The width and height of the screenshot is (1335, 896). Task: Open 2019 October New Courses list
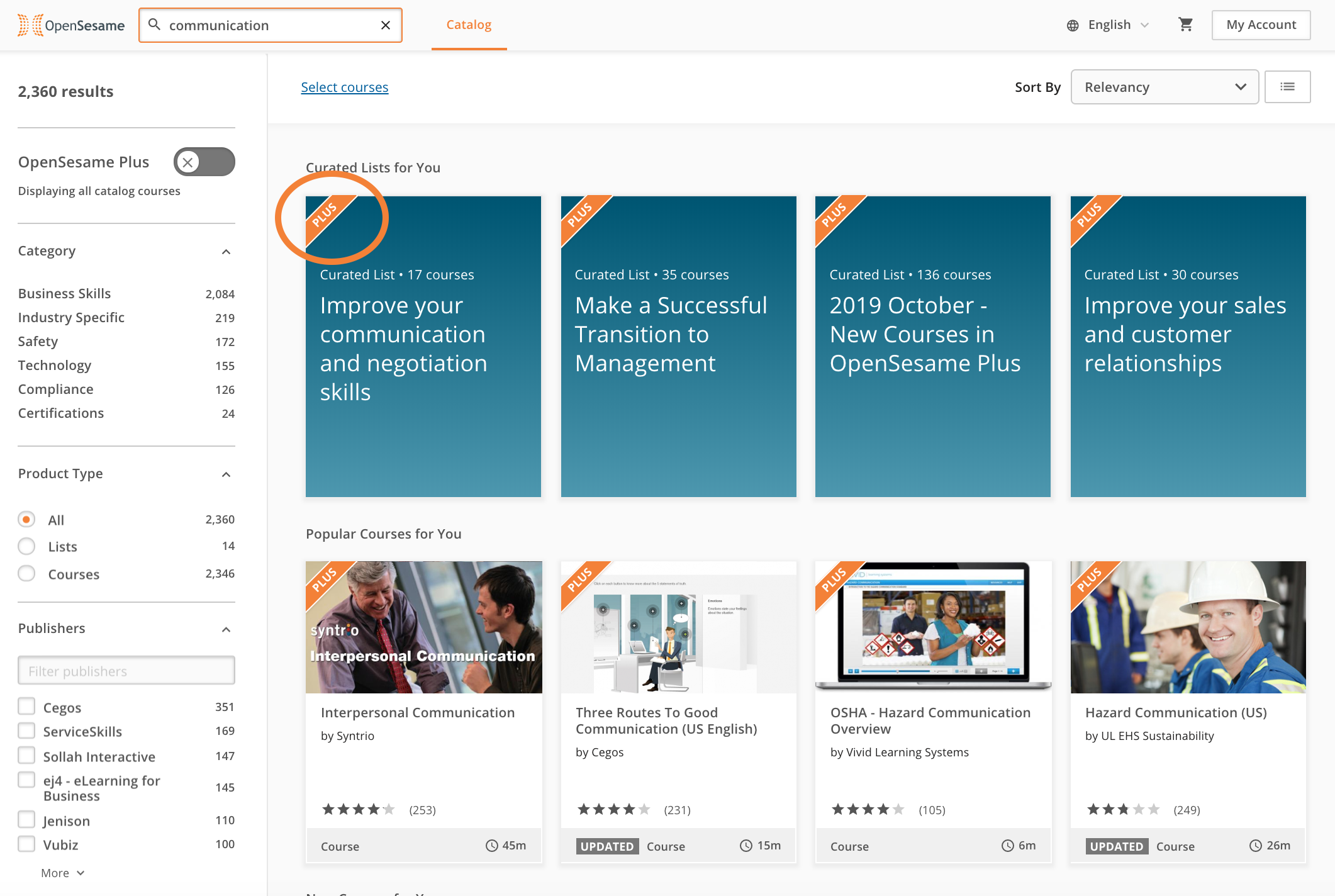[x=933, y=346]
